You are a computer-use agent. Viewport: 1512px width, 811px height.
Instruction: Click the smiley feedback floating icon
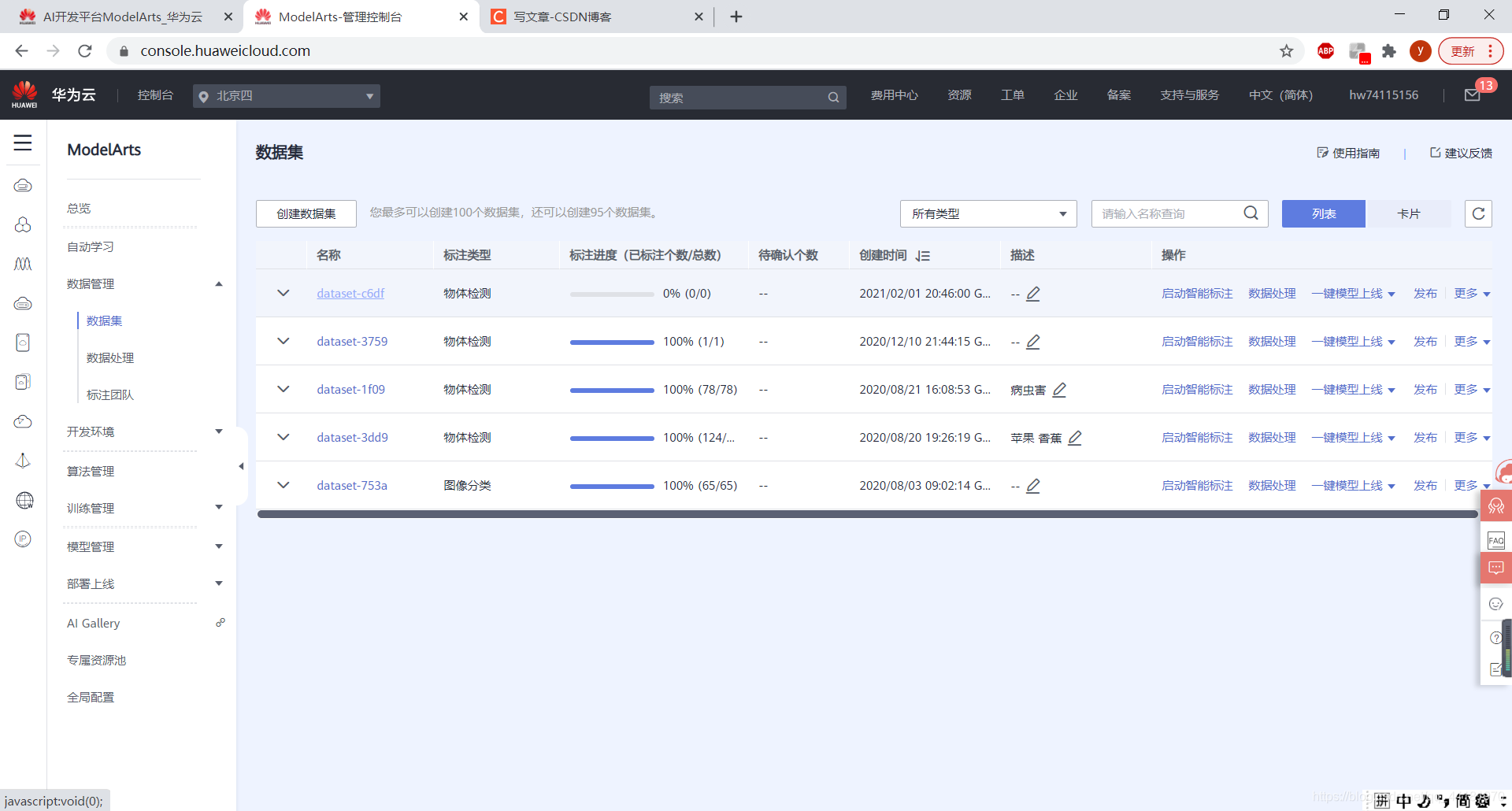pyautogui.click(x=1496, y=604)
